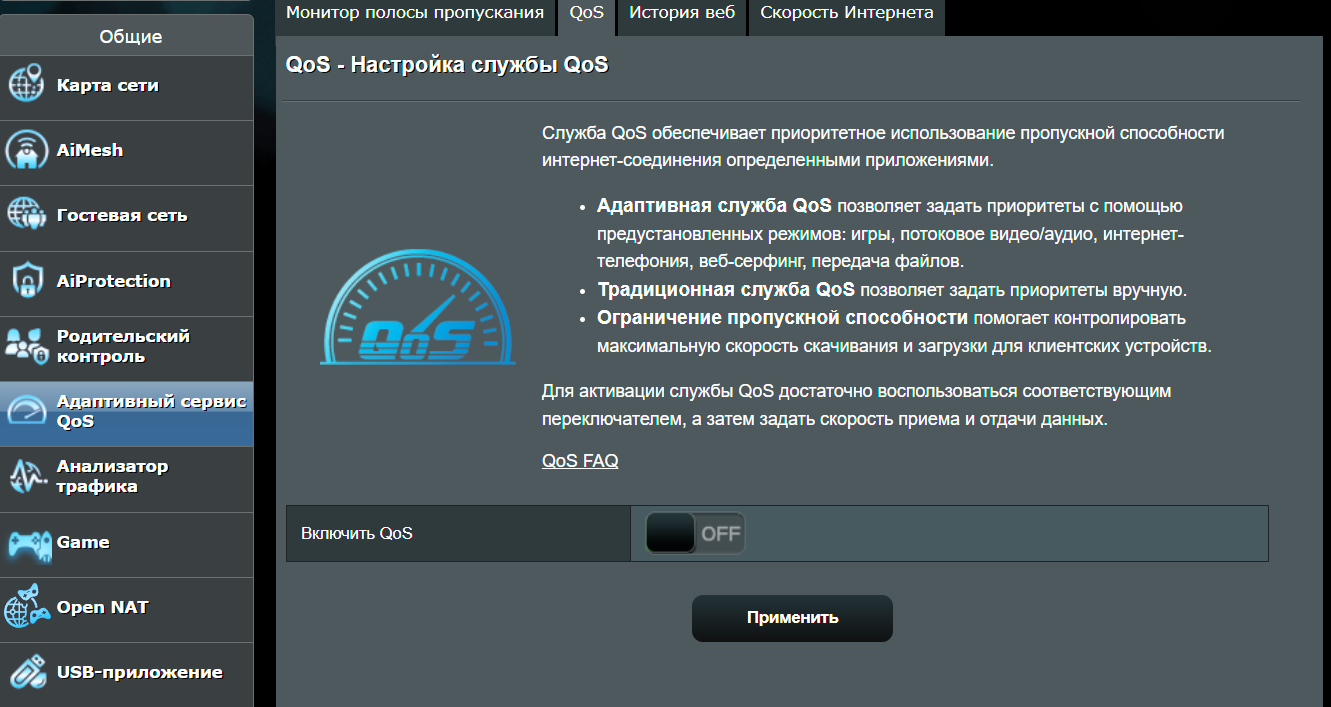Click the Ограничение пропускной способности bold text
The height and width of the screenshot is (707, 1331).
tap(782, 318)
